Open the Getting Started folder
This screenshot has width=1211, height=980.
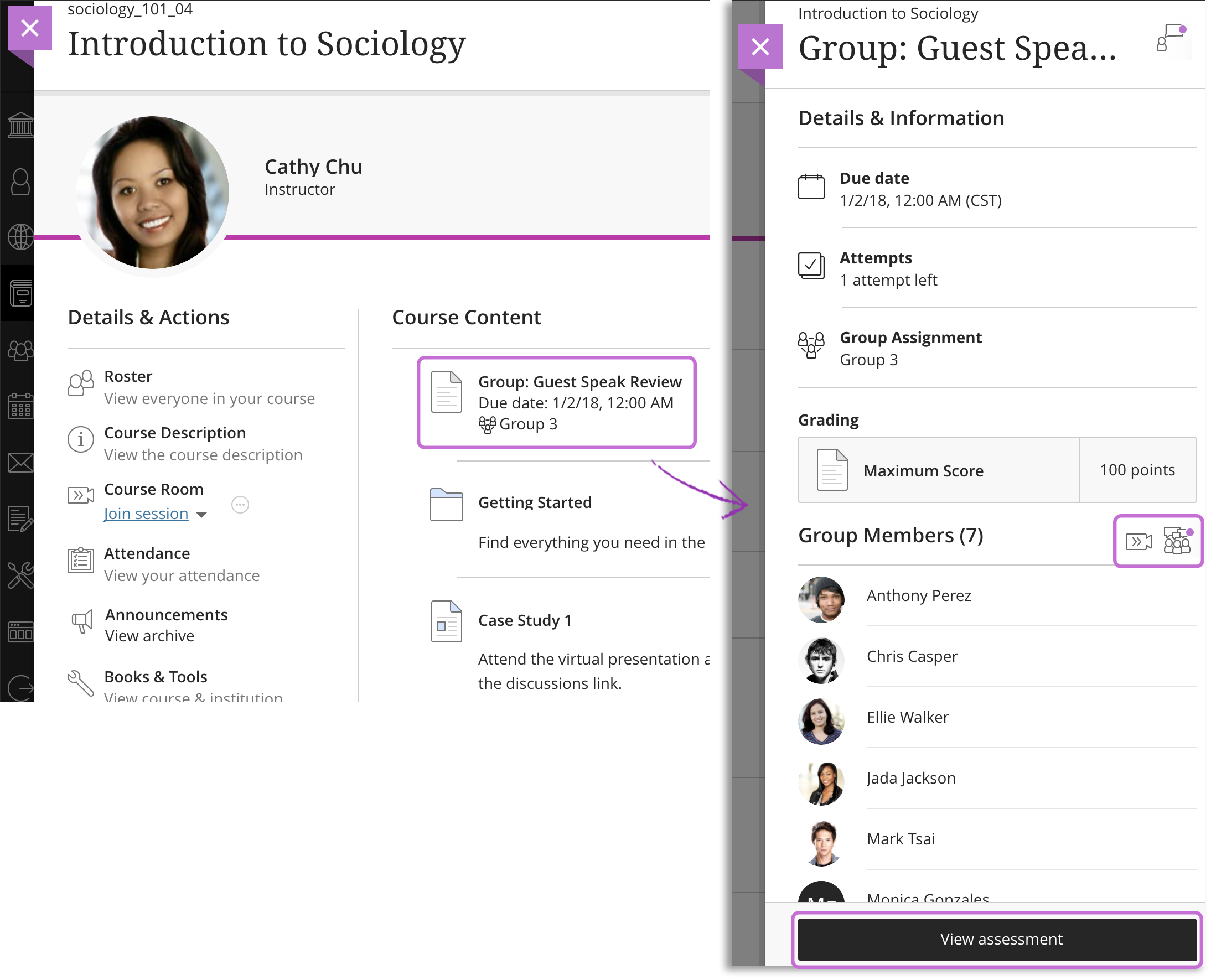pyautogui.click(x=535, y=502)
